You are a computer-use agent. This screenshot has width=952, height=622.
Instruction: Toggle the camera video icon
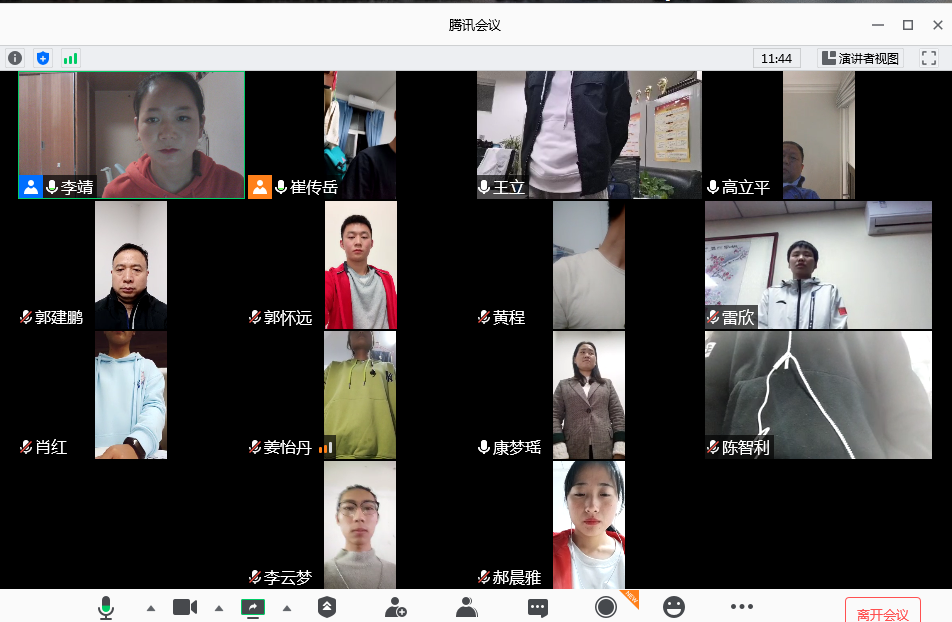coord(184,607)
